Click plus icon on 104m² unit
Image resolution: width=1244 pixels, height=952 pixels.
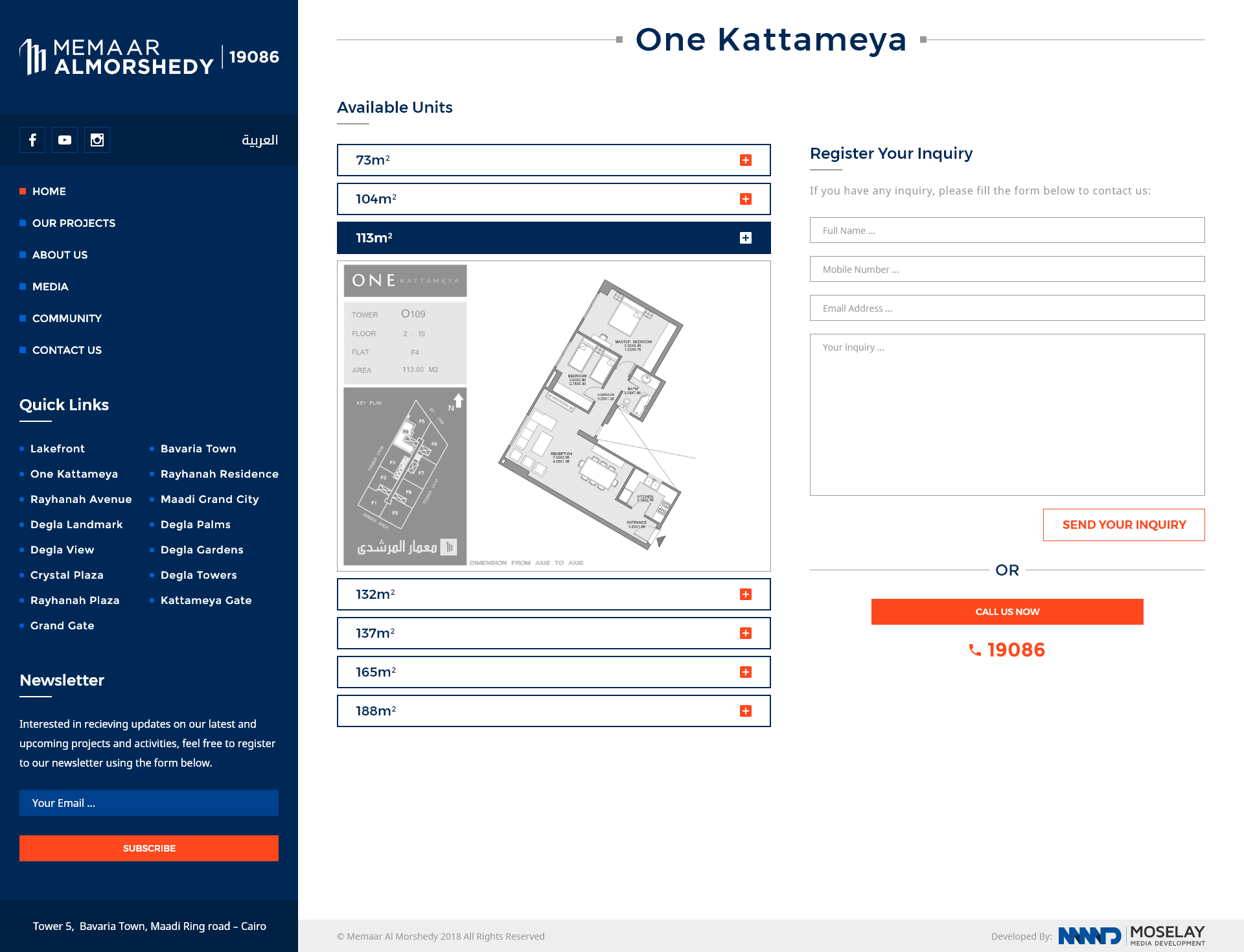point(746,199)
